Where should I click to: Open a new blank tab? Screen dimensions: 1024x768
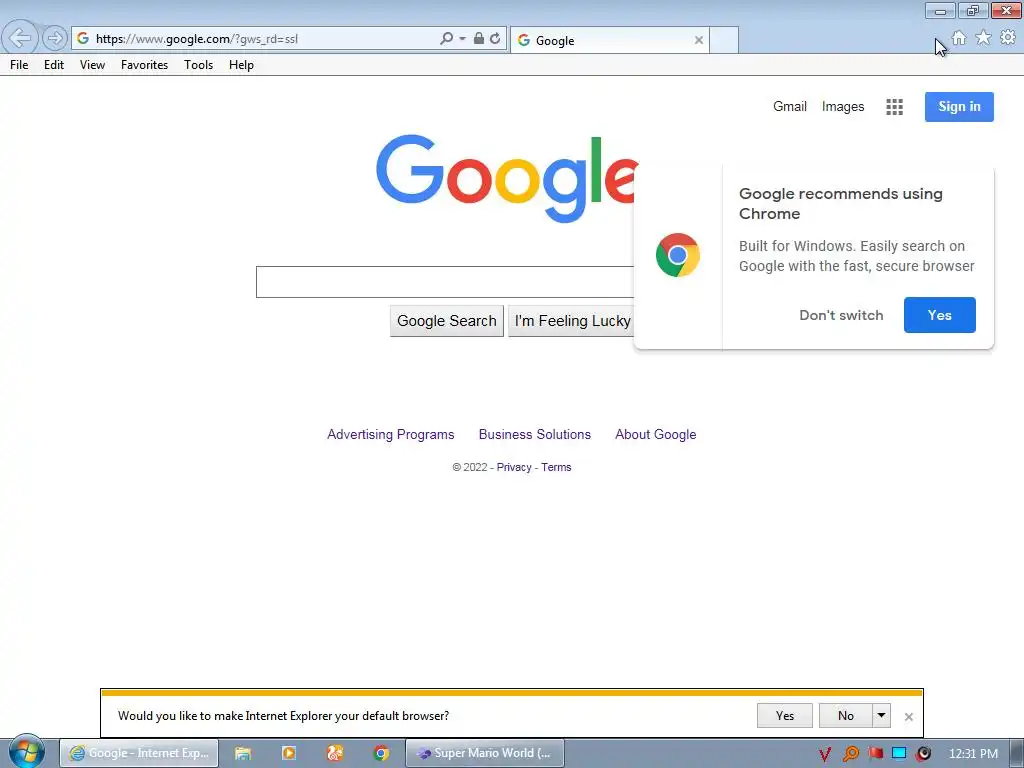pos(724,40)
